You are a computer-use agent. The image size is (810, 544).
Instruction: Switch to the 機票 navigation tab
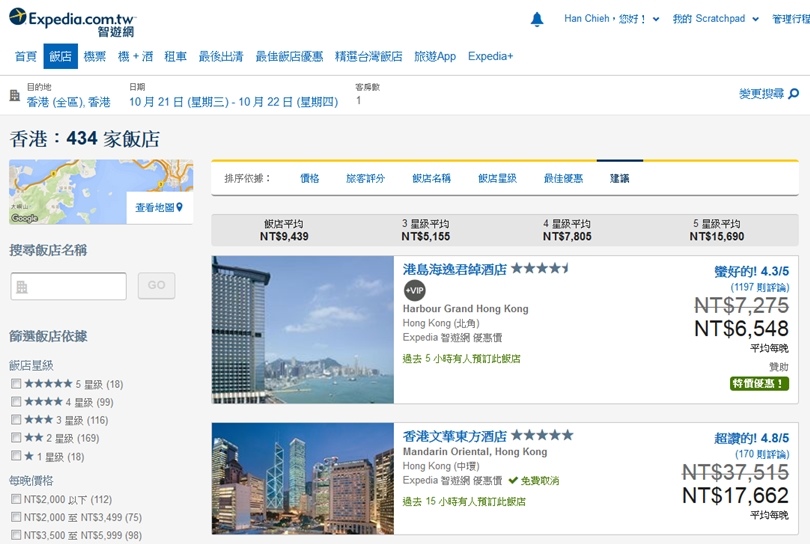click(x=95, y=56)
